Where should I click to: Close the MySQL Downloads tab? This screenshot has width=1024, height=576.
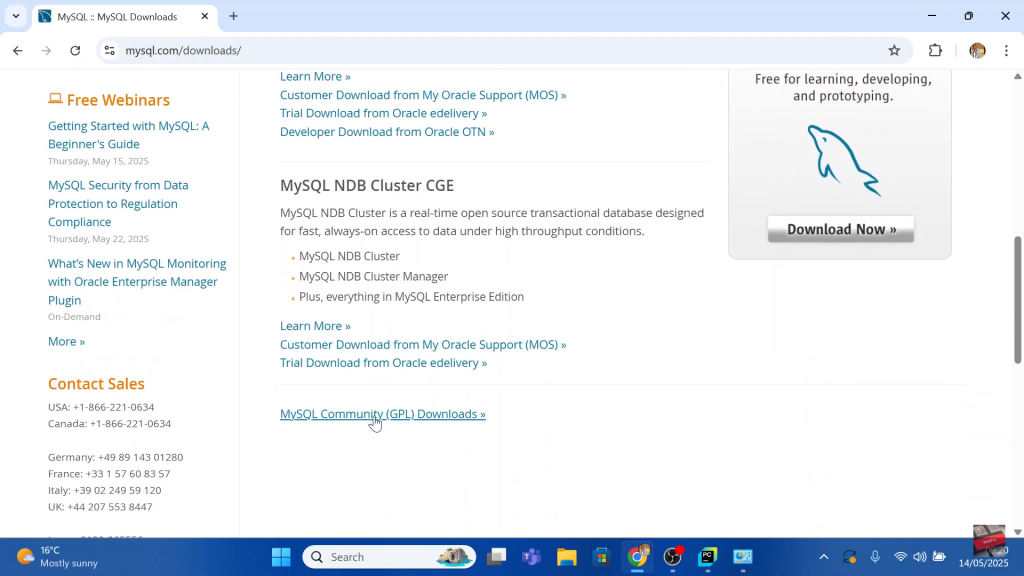point(204,16)
